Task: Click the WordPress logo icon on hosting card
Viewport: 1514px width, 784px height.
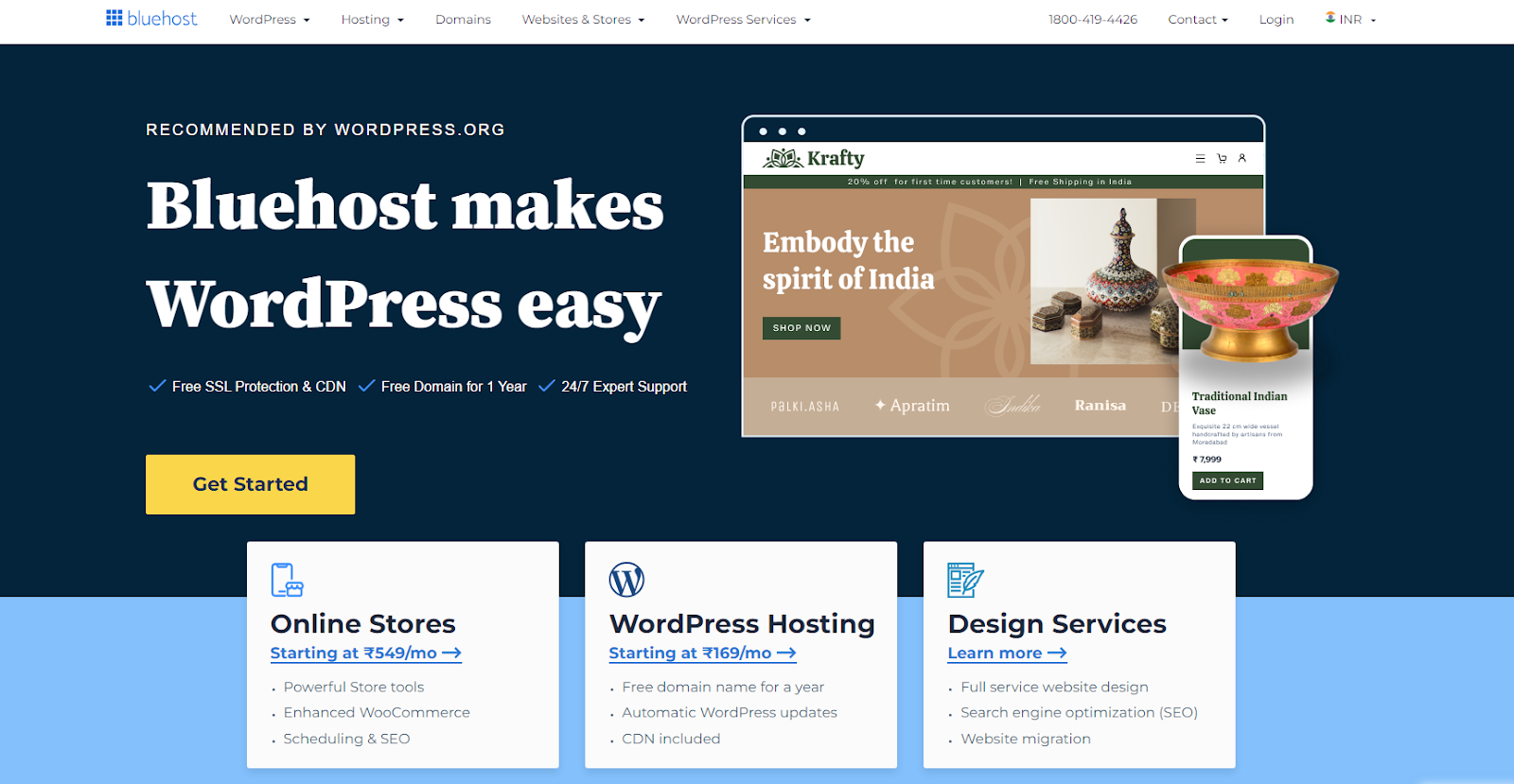Action: tap(626, 580)
